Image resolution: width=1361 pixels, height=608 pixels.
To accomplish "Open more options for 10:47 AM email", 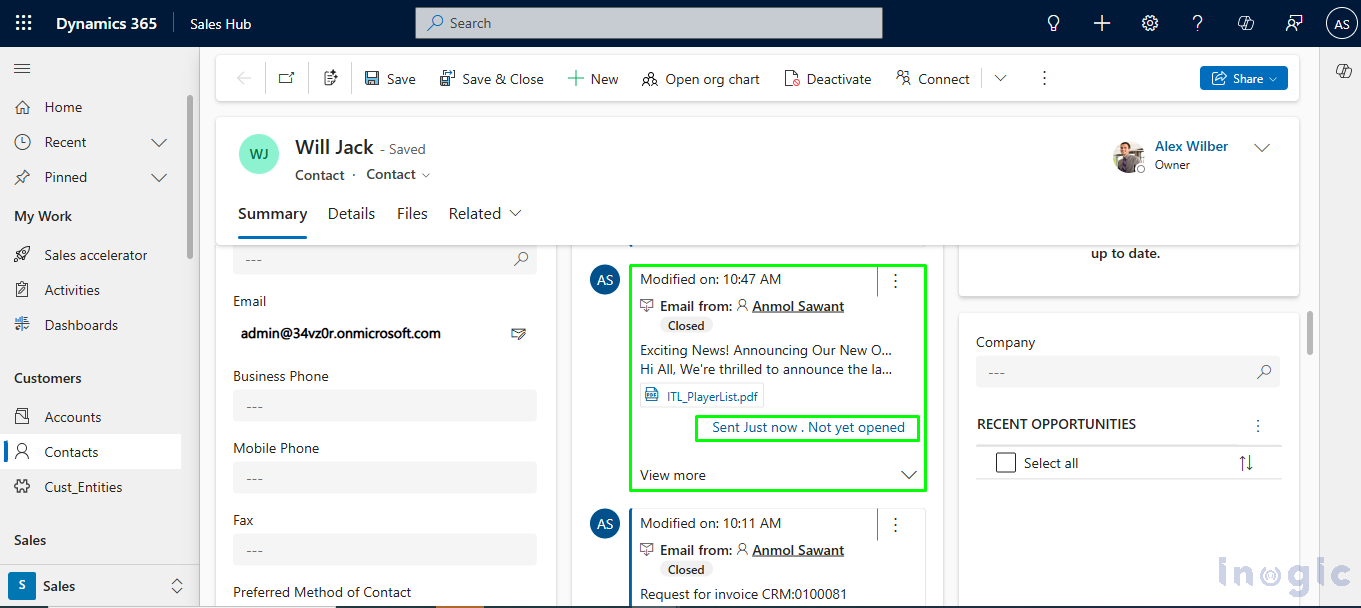I will [x=895, y=281].
